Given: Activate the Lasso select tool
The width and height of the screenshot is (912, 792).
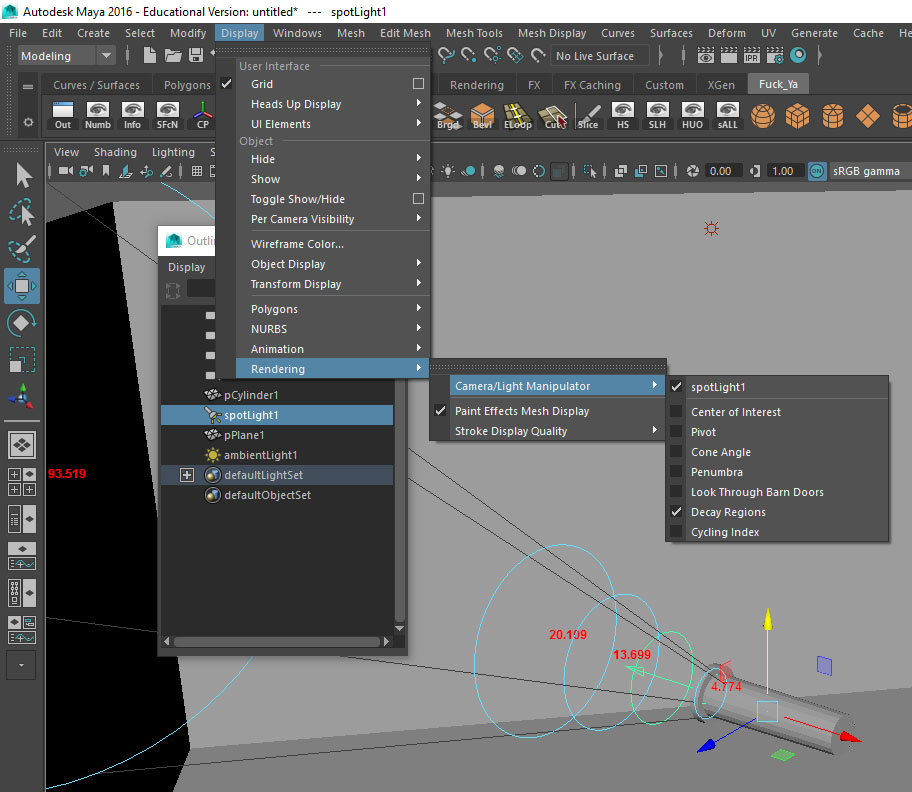Looking at the screenshot, I should tap(22, 212).
